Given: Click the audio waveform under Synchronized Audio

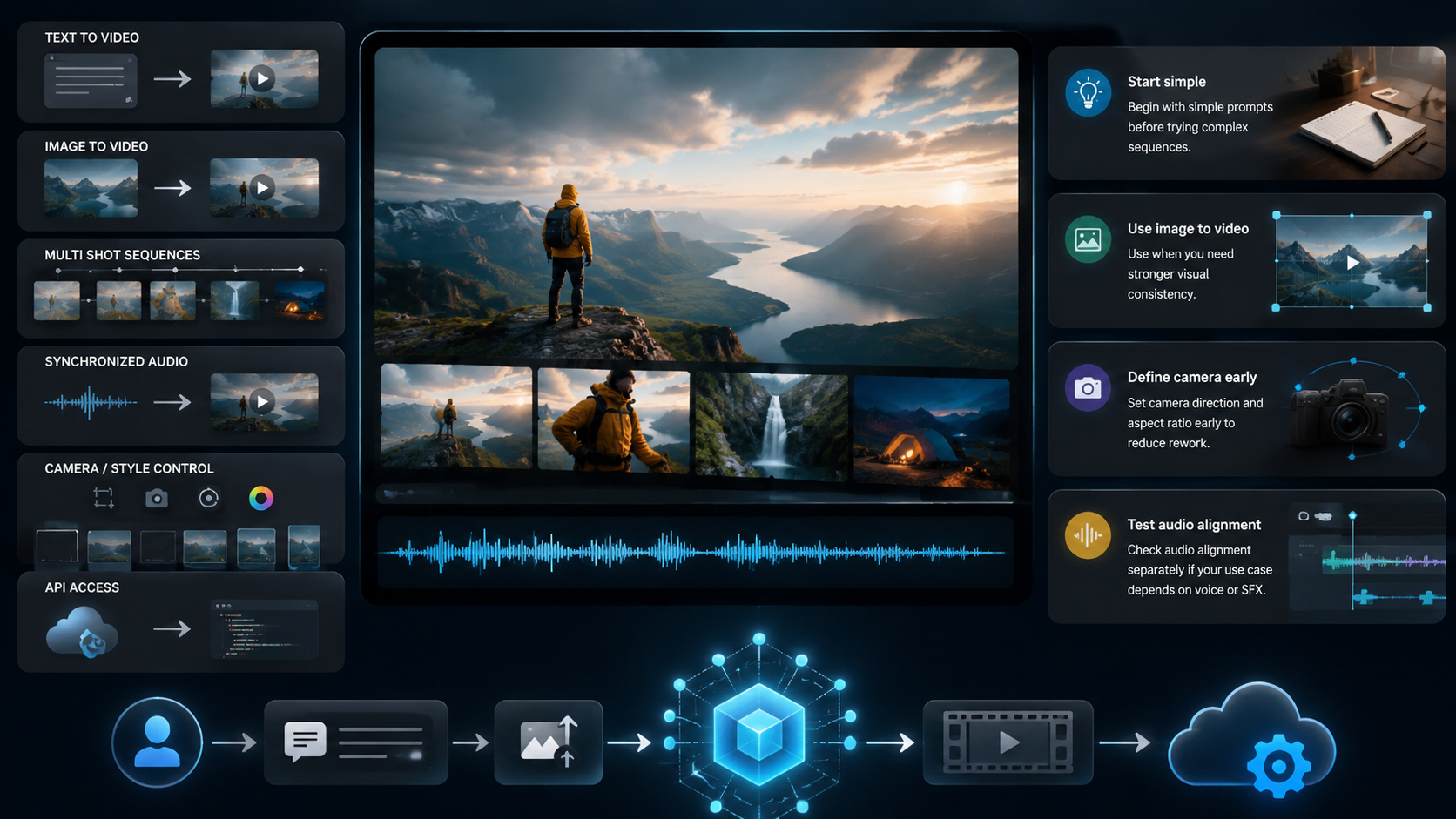Looking at the screenshot, I should (x=91, y=402).
